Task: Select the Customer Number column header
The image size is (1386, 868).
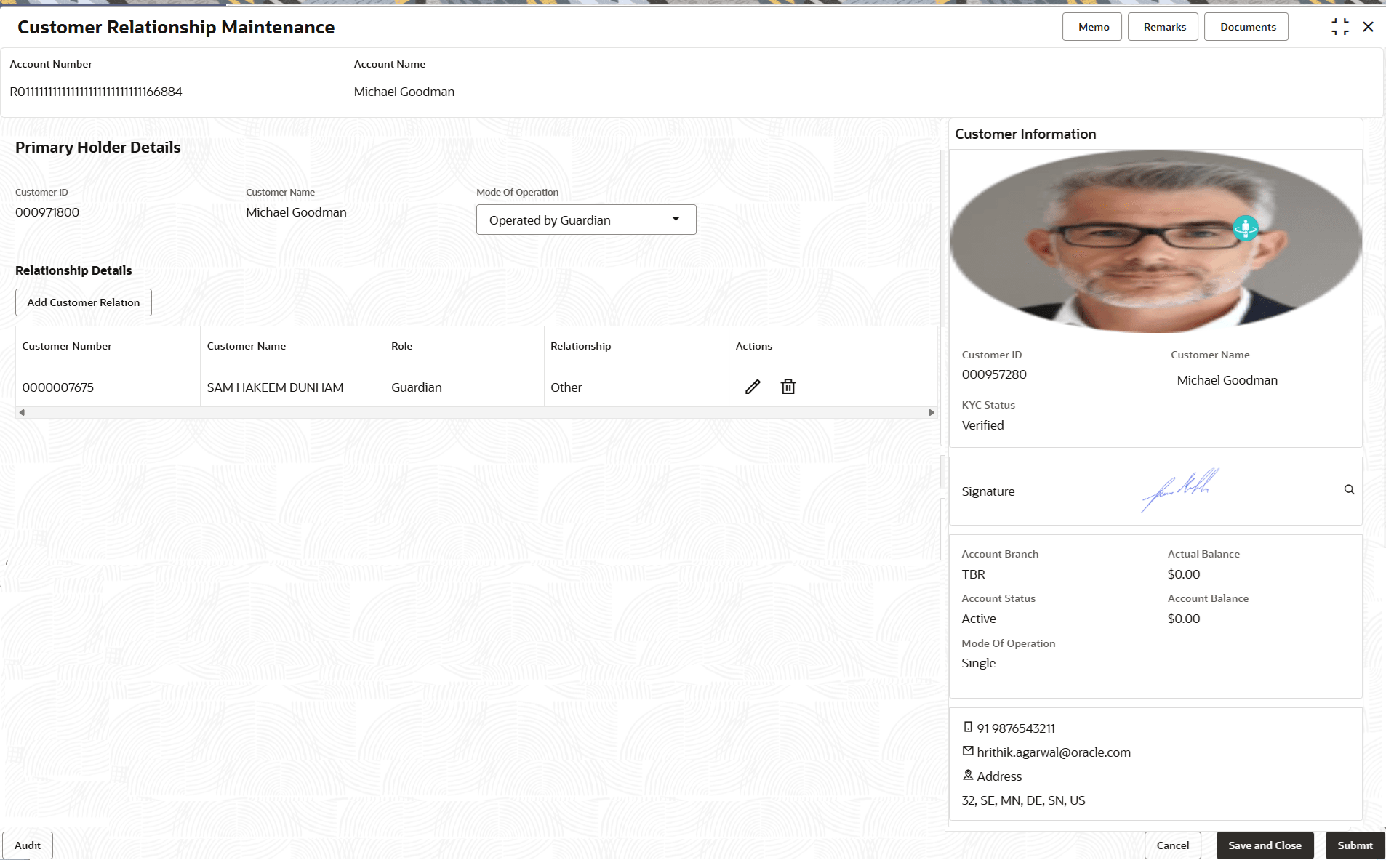Action: click(x=108, y=346)
